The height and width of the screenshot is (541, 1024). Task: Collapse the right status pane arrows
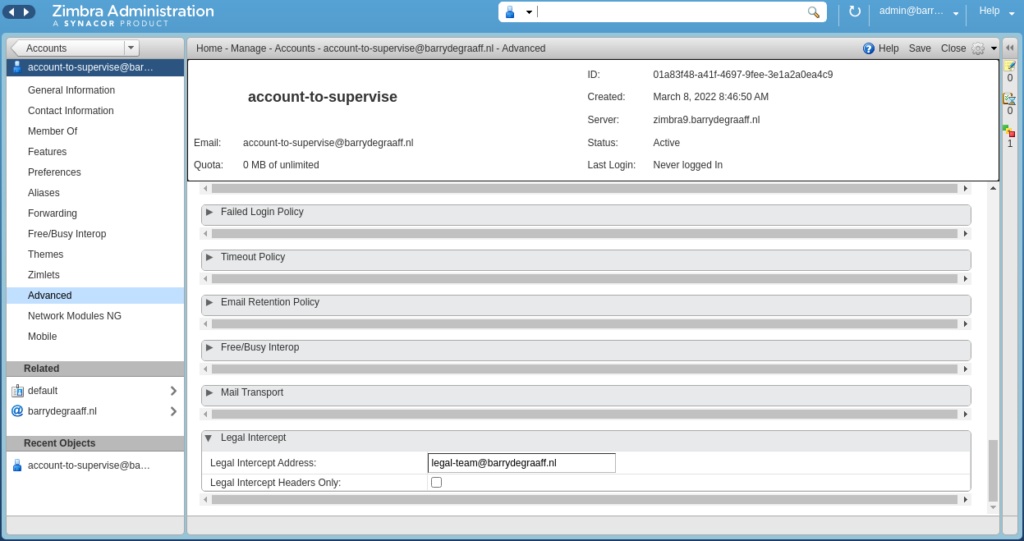pyautogui.click(x=1009, y=48)
